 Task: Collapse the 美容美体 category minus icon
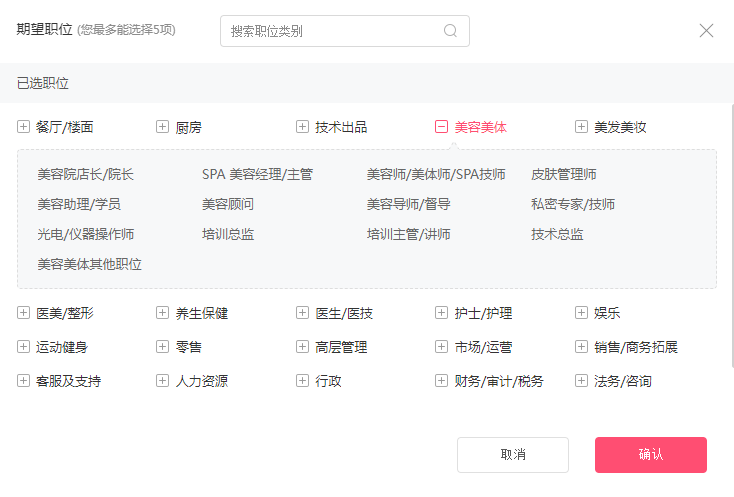[441, 127]
